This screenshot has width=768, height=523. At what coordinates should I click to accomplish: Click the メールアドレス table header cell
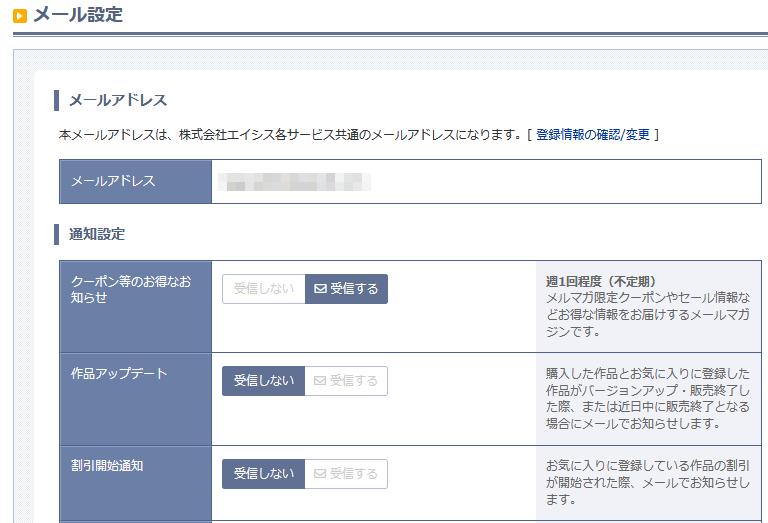point(136,181)
